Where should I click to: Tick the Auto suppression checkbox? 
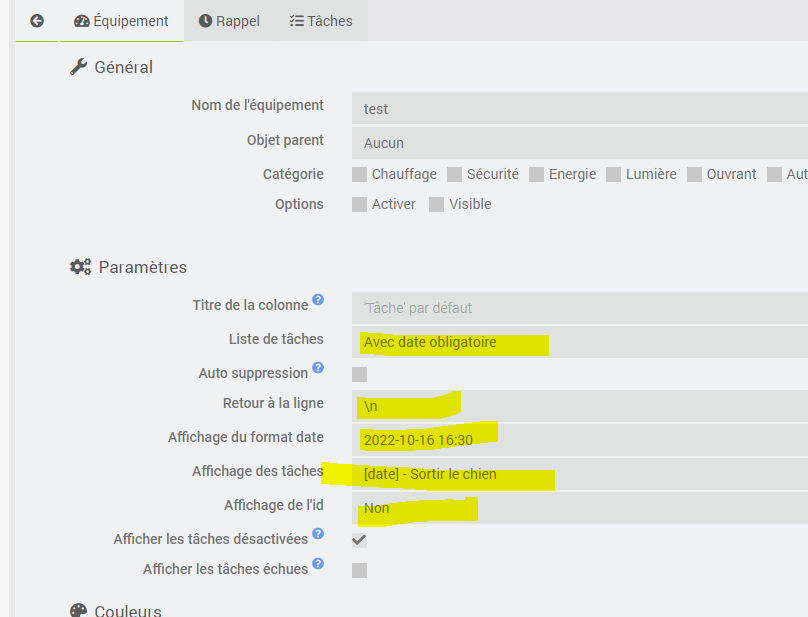pyautogui.click(x=360, y=375)
